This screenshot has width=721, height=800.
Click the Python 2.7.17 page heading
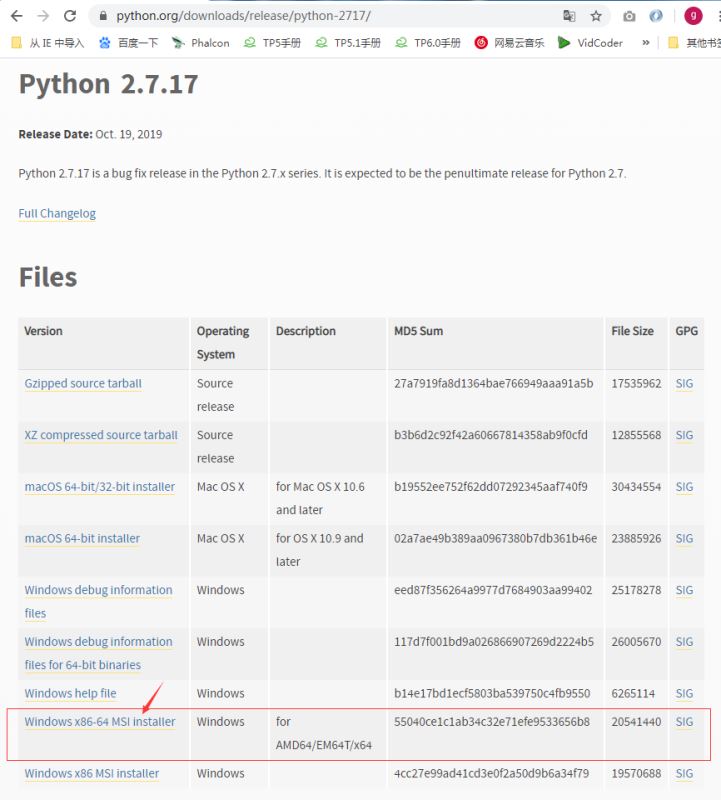tap(108, 84)
